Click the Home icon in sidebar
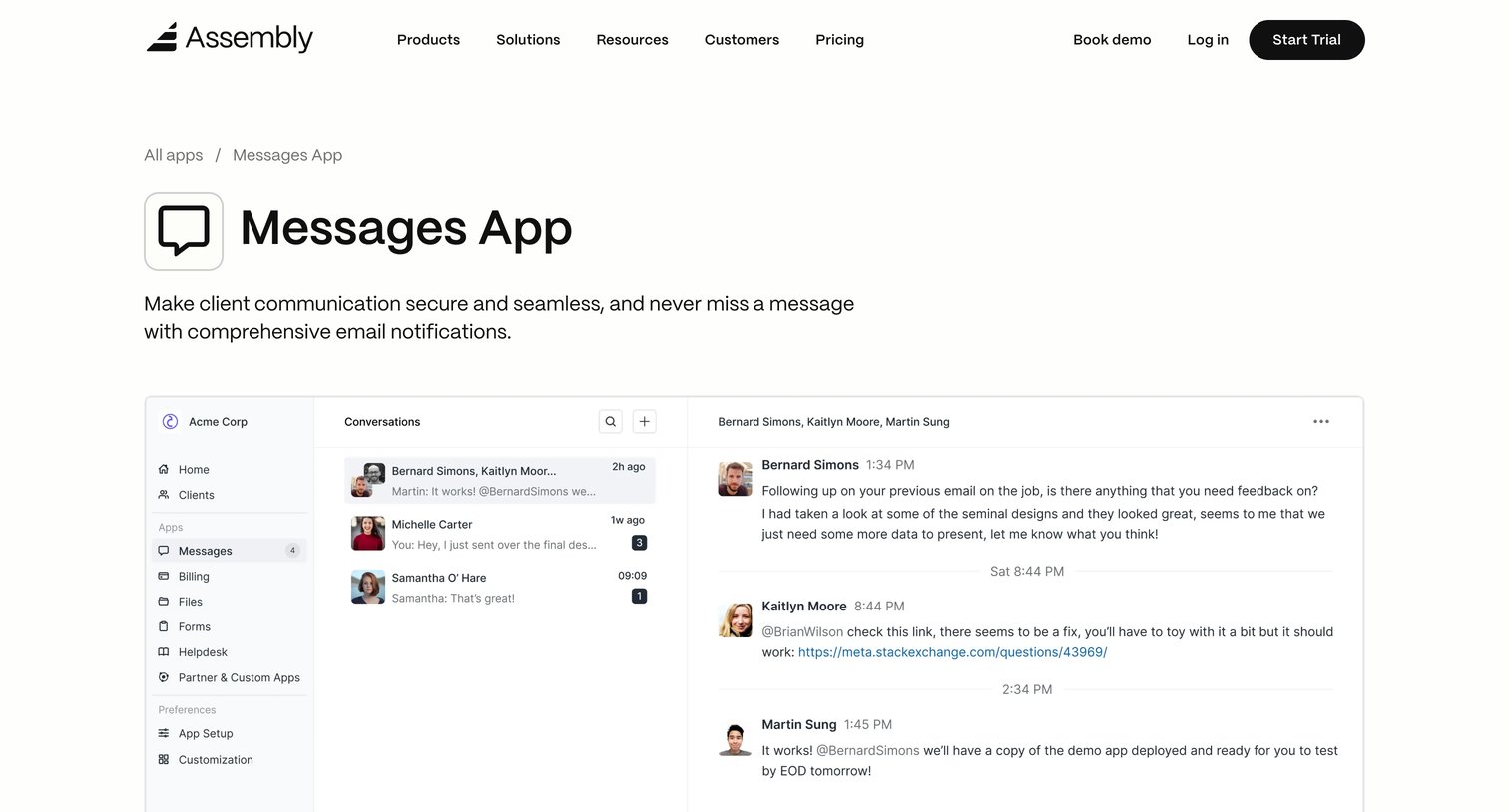This screenshot has width=1509, height=812. click(x=164, y=469)
